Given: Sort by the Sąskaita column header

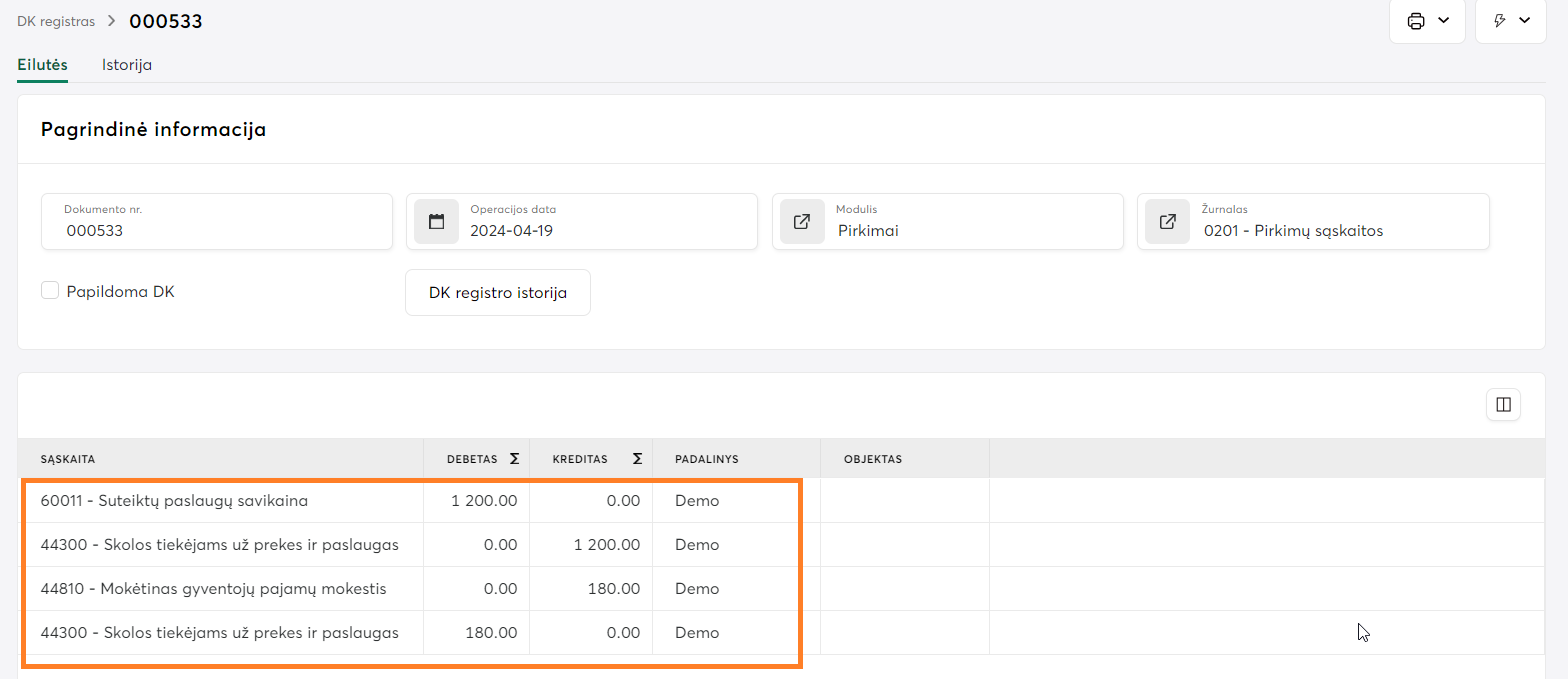Looking at the screenshot, I should point(68,459).
